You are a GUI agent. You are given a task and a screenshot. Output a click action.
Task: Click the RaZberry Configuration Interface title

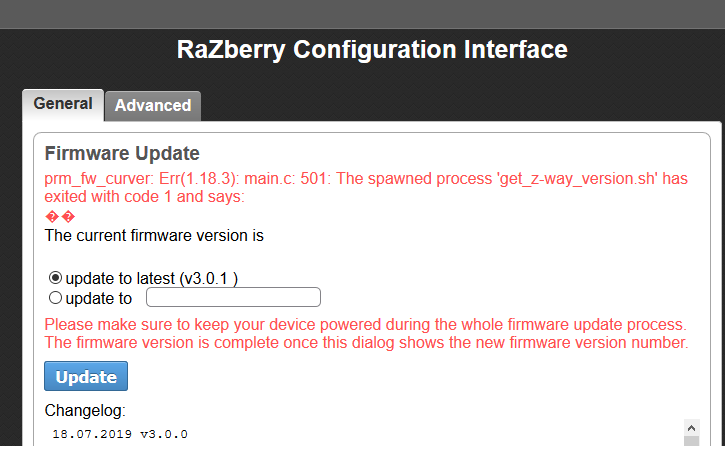(x=372, y=50)
